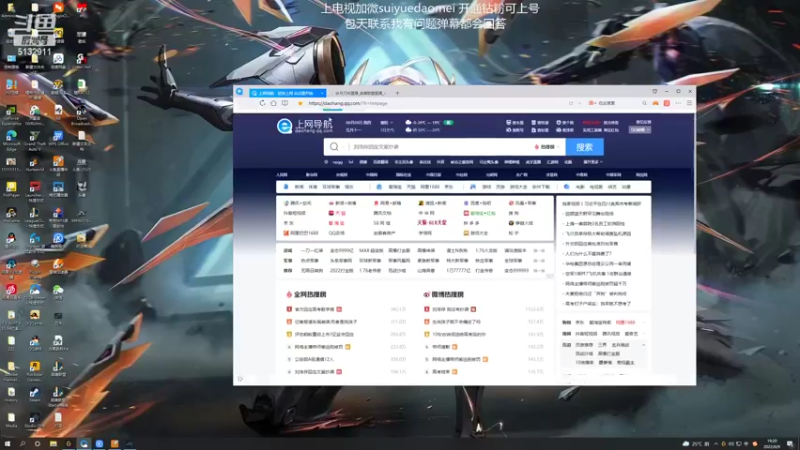This screenshot has width=800, height=450.
Task: Go to browser home page icon
Action: (x=273, y=103)
